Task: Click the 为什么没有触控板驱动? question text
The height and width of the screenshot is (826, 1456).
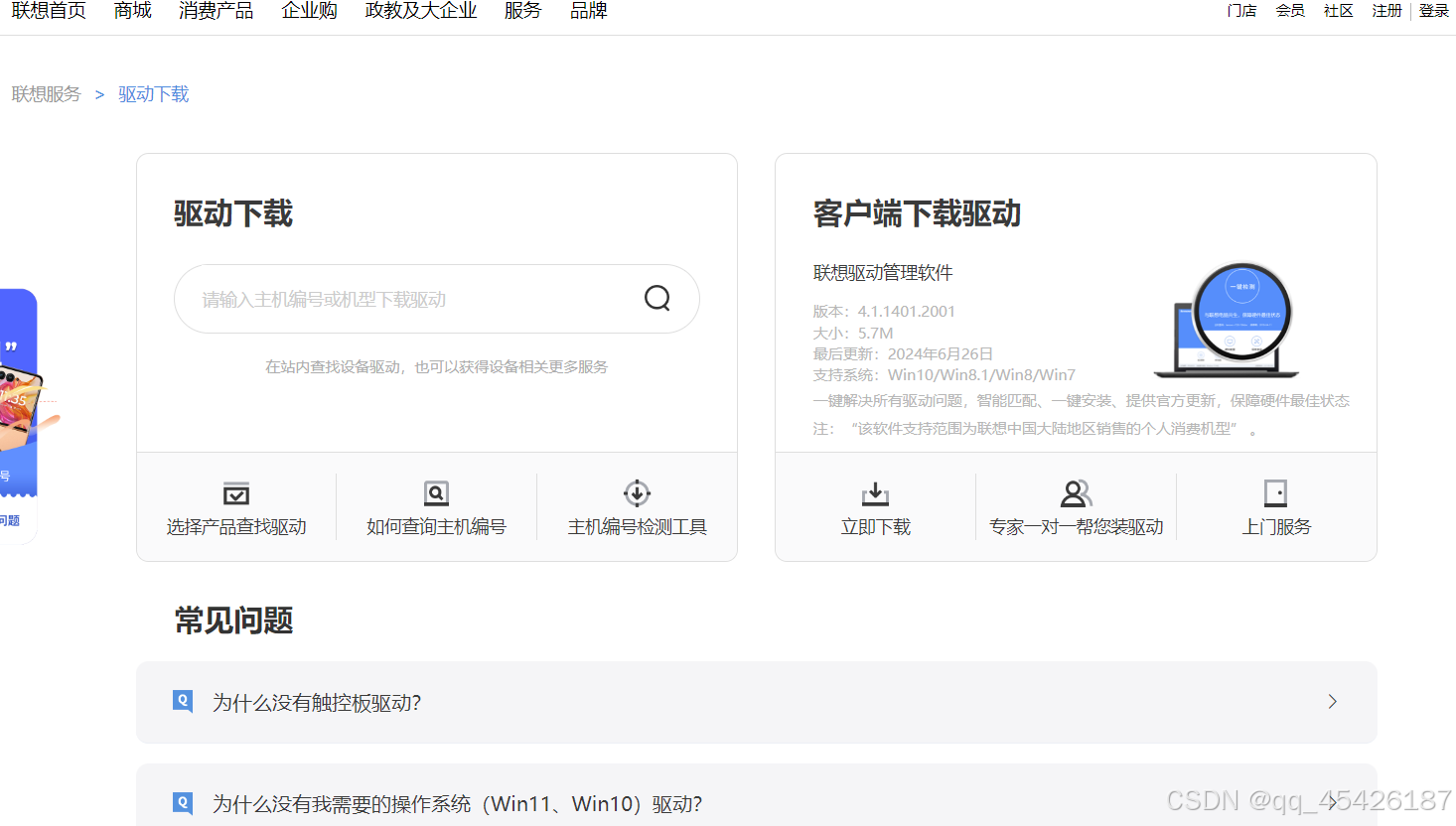Action: pyautogui.click(x=317, y=703)
